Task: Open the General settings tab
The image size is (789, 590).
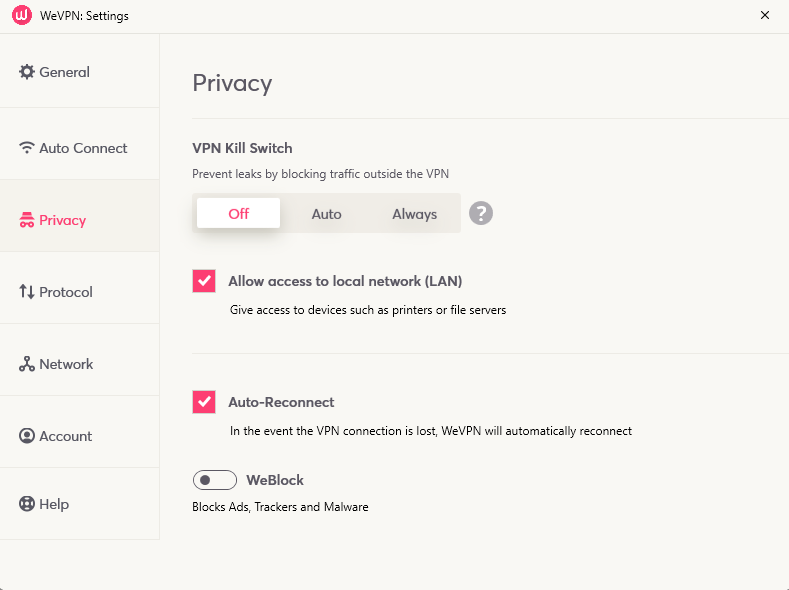Action: click(80, 71)
